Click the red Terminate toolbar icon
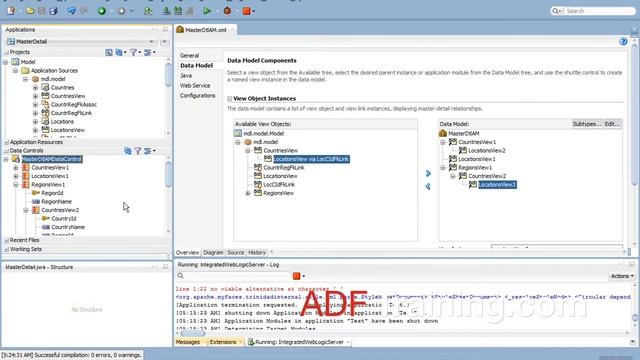The image size is (640, 360). coord(247,11)
